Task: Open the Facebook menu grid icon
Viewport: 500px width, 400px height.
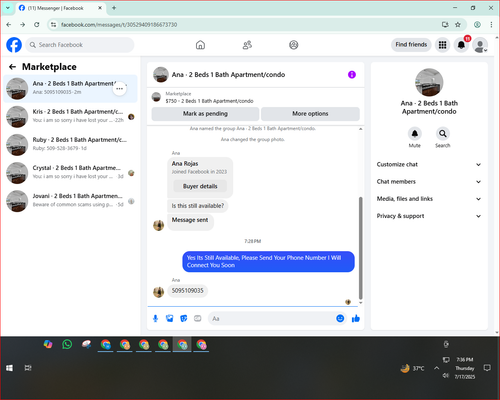Action: pos(442,45)
